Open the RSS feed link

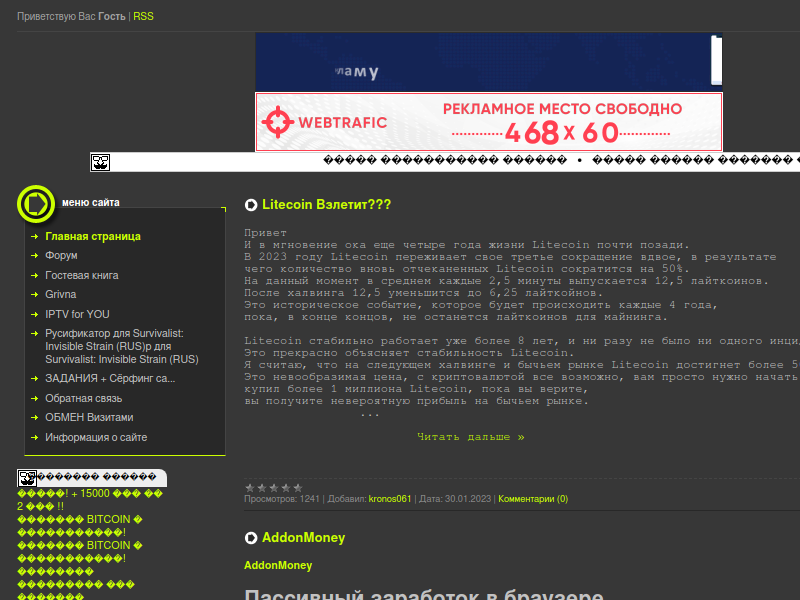pos(143,16)
